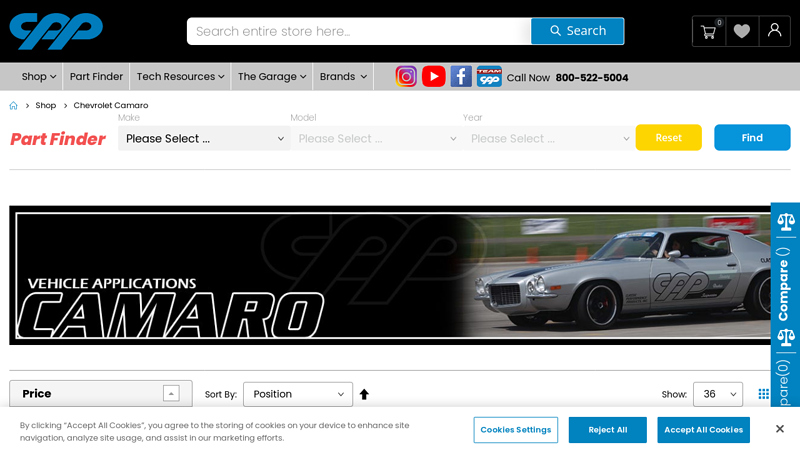Visit the Facebook page icon
800x450 pixels.
pyautogui.click(x=461, y=77)
